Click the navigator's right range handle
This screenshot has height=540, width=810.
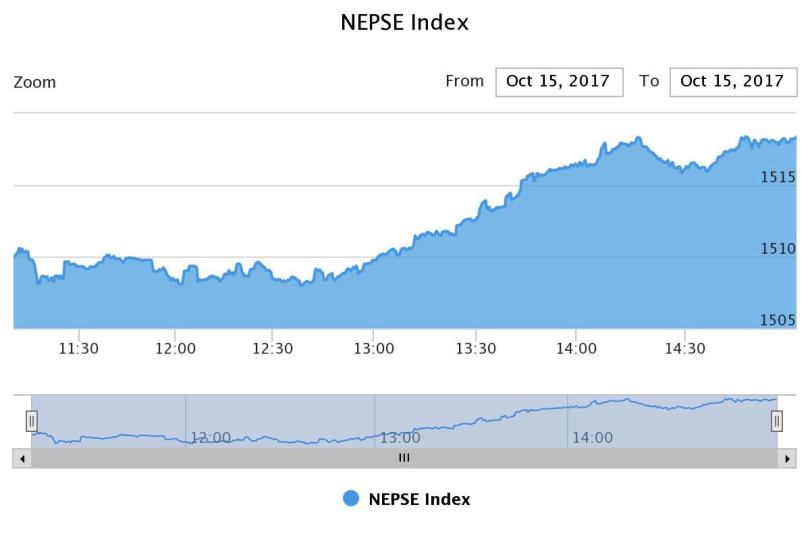click(777, 421)
